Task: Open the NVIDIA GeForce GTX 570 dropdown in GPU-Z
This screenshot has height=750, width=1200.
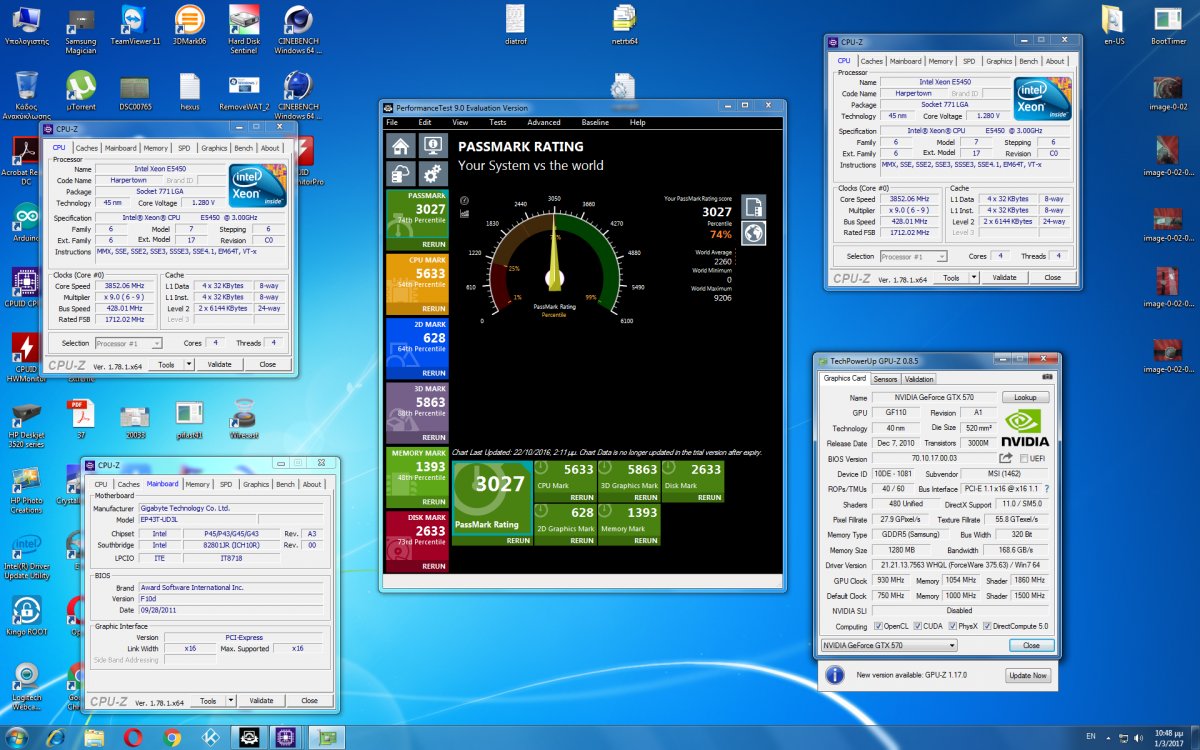Action: point(889,645)
